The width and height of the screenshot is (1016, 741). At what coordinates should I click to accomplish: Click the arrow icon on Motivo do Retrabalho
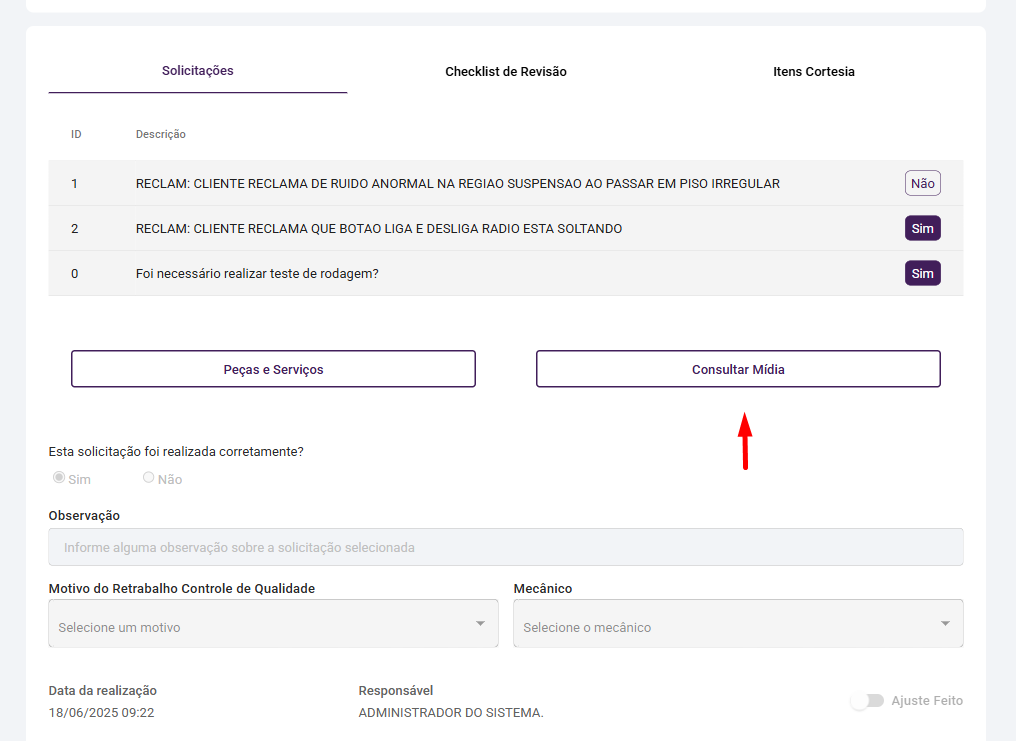(480, 624)
